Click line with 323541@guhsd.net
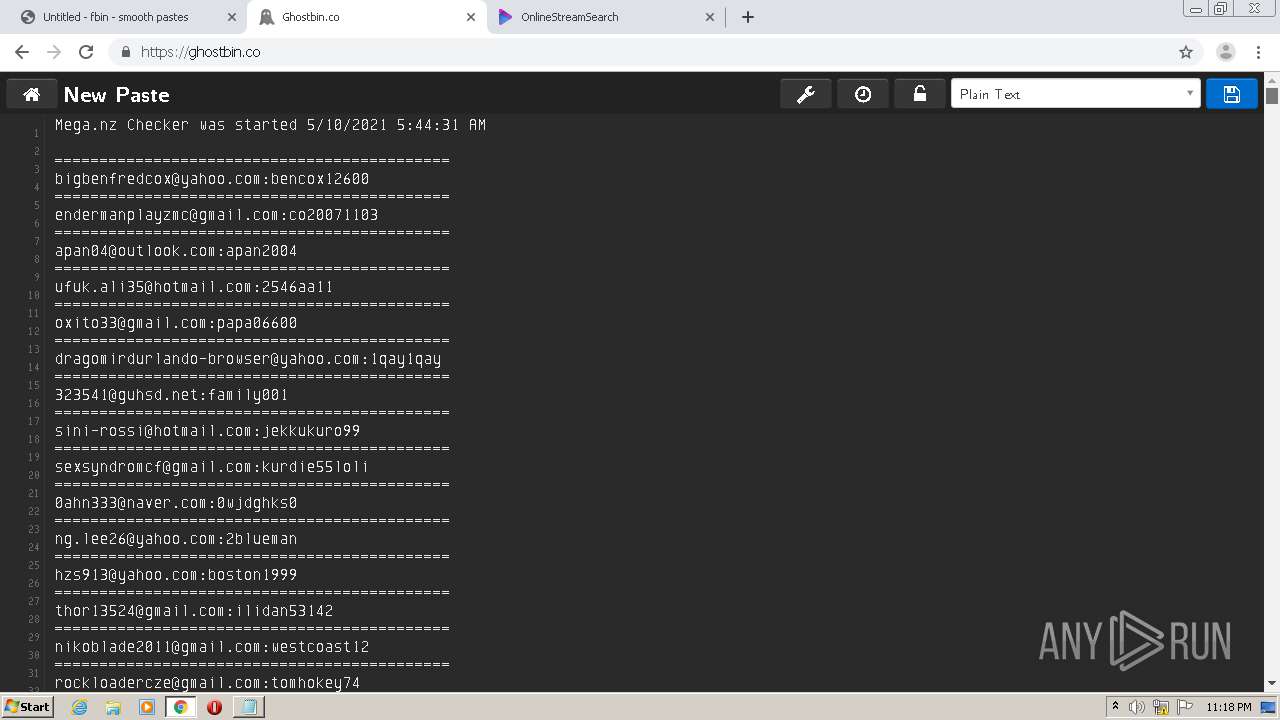This screenshot has width=1280, height=720. pyautogui.click(x=172, y=395)
